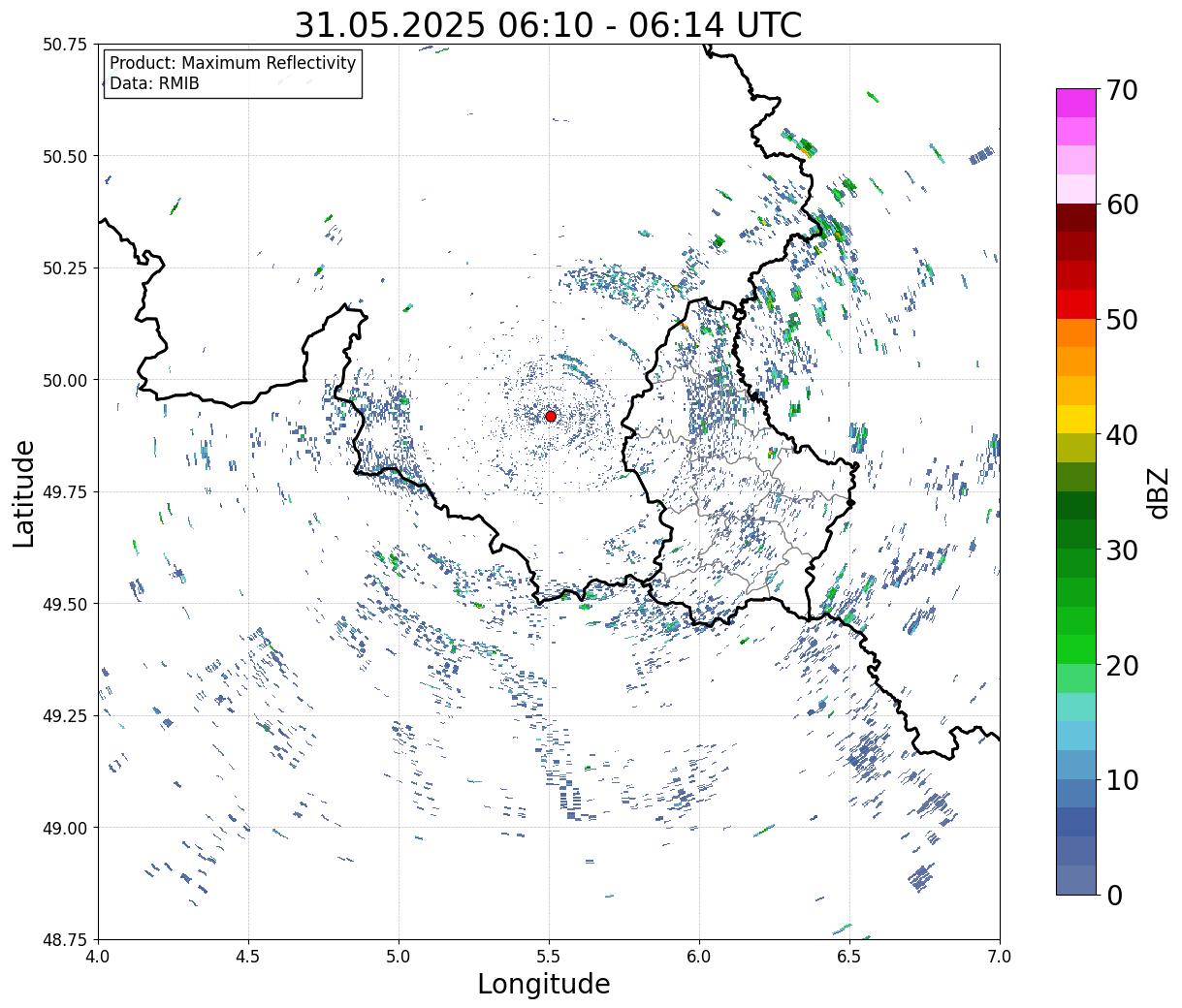Click the colorbar tick label 70

tap(1121, 90)
